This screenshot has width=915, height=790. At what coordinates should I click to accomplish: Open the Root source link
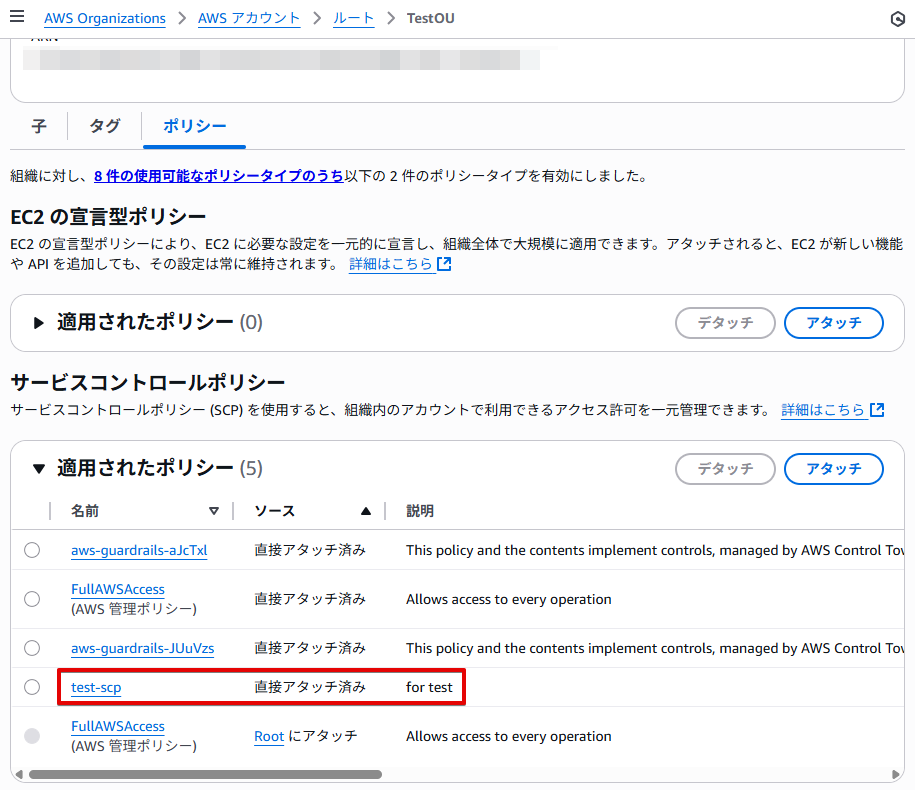[269, 736]
